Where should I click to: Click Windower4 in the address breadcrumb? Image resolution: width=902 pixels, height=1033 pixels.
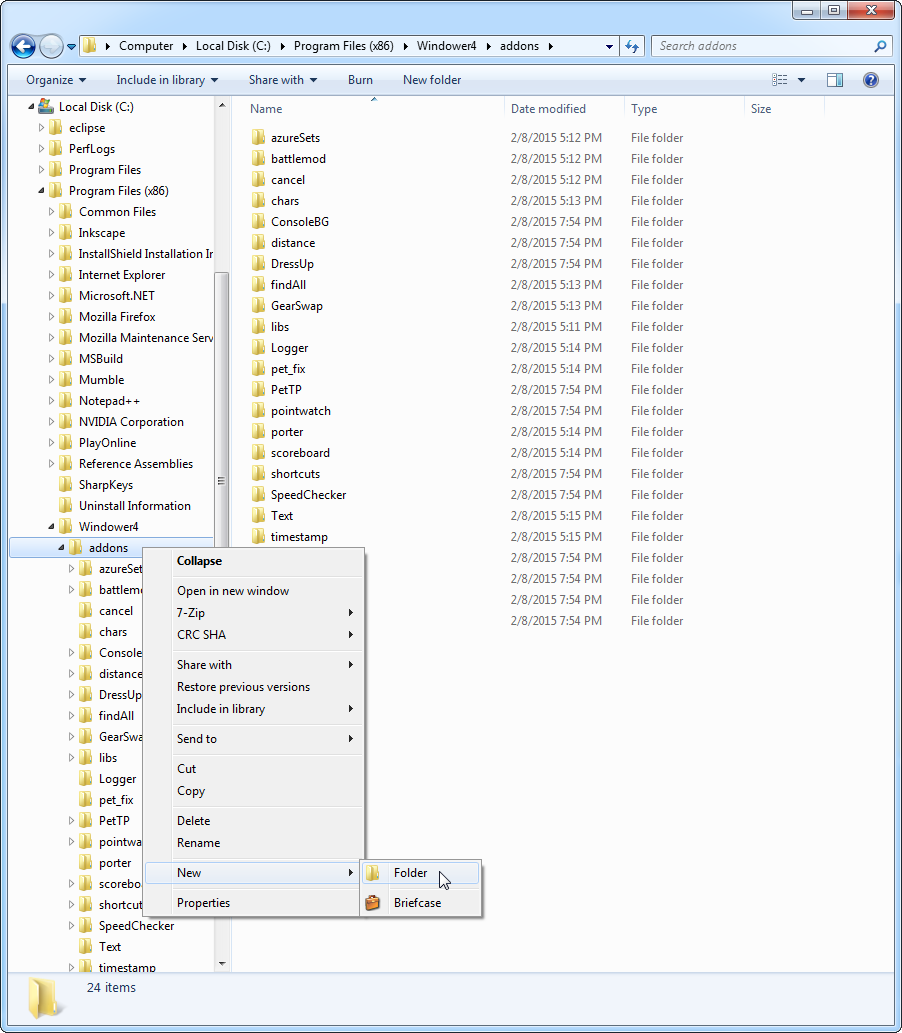(x=447, y=46)
